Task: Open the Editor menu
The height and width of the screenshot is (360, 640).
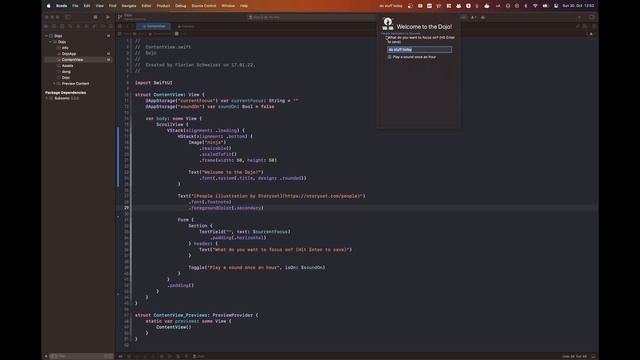Action: coord(146,6)
